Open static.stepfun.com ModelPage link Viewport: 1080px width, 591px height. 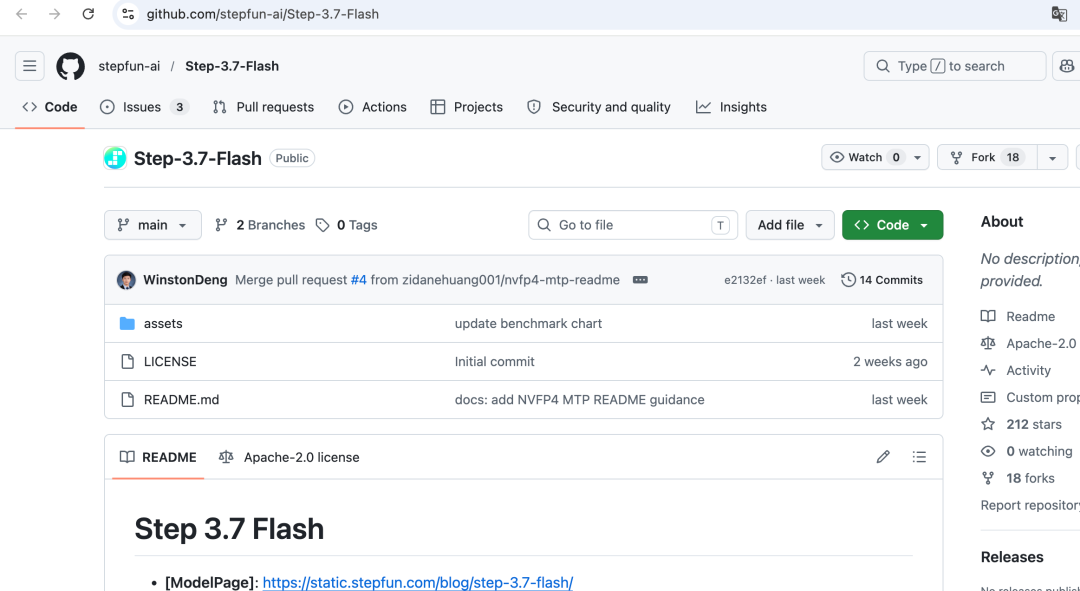pos(417,582)
